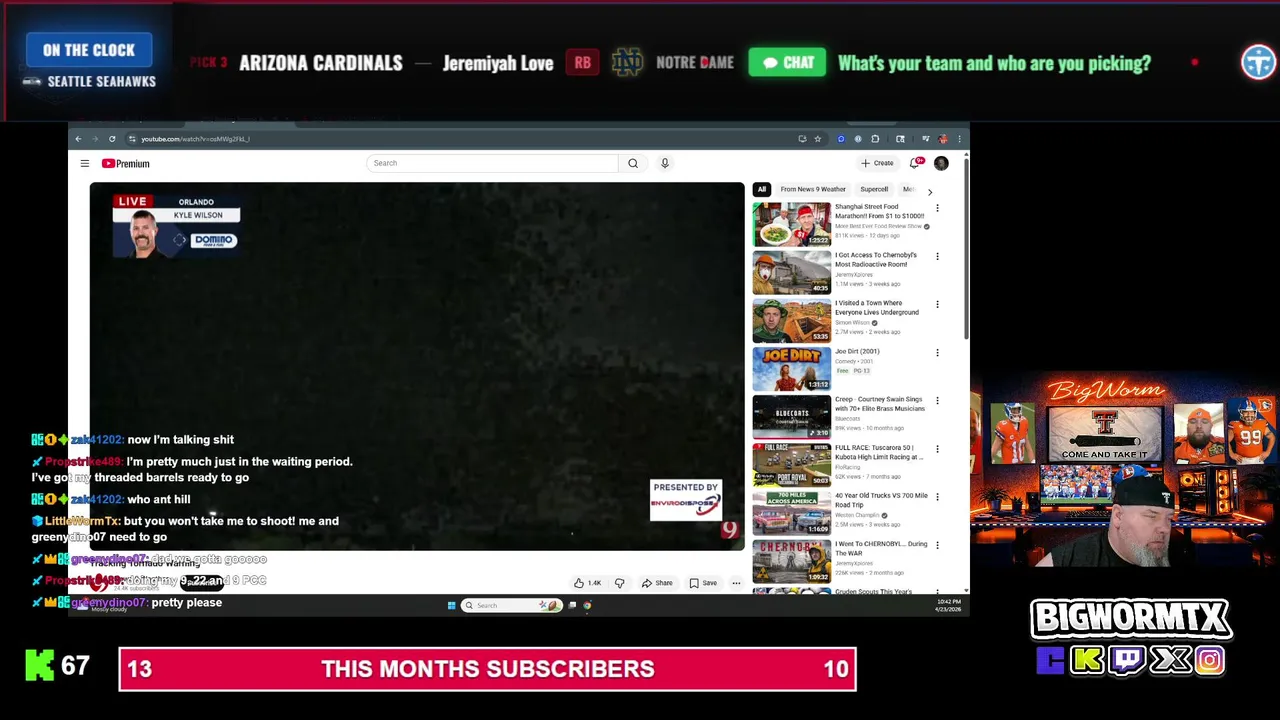This screenshot has width=1280, height=720.
Task: Open options for 40 Year Old Trucks video
Action: 937,497
